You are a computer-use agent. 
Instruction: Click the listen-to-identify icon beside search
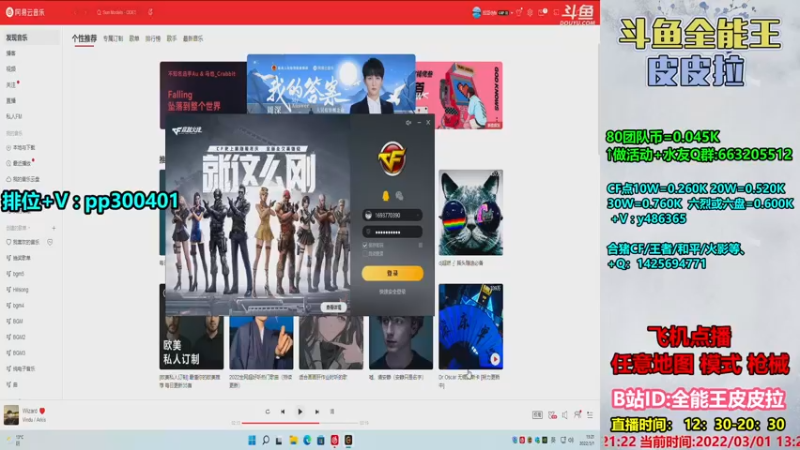151,12
